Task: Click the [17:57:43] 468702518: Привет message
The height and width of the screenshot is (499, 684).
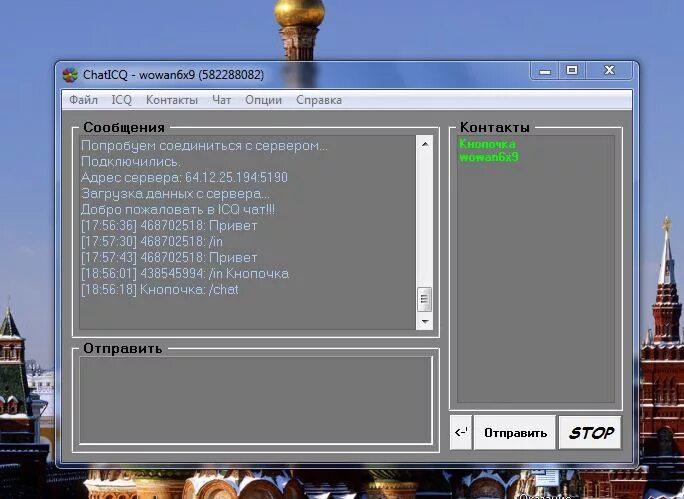Action: pos(169,257)
